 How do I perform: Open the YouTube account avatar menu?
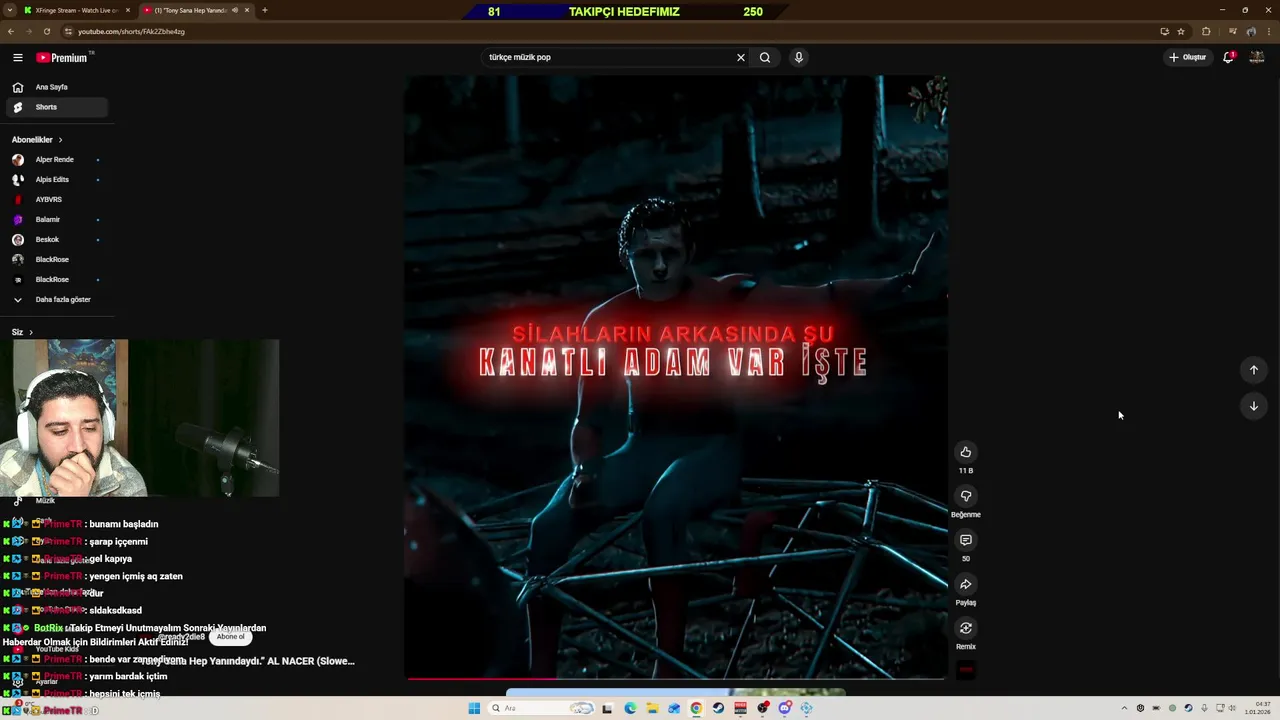click(x=1257, y=57)
